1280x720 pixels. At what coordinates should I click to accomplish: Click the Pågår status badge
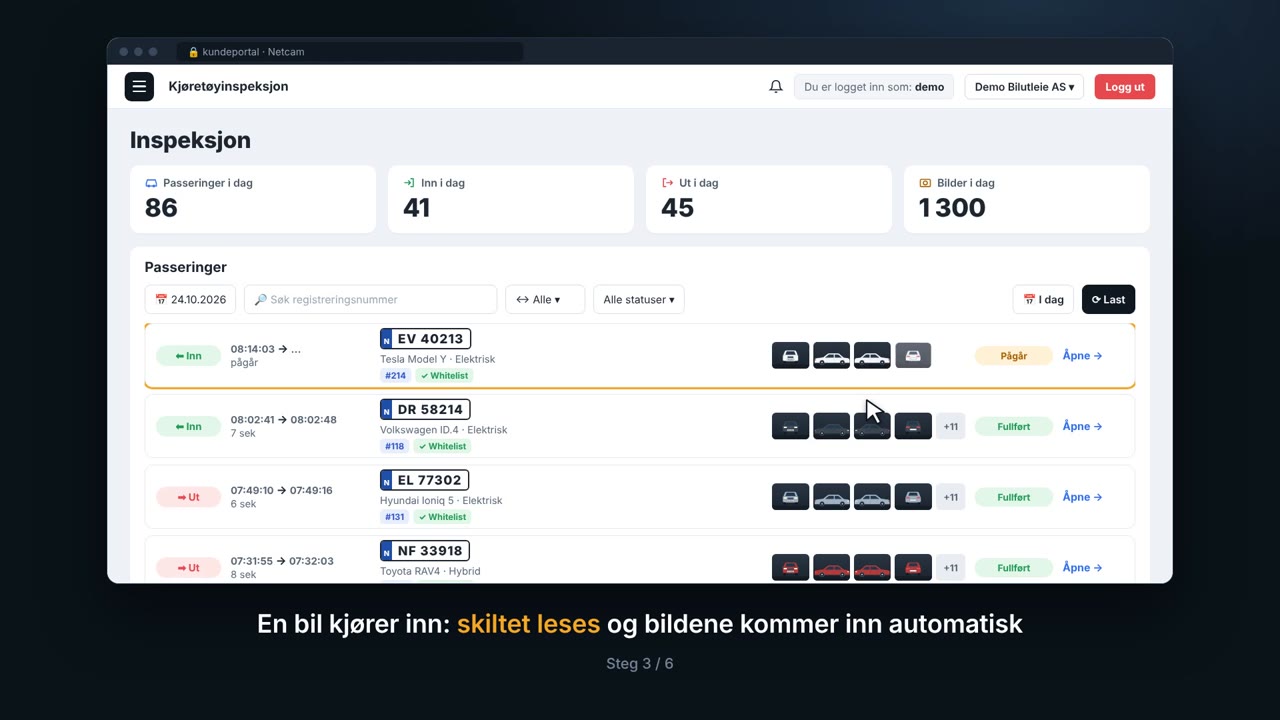coord(1013,356)
